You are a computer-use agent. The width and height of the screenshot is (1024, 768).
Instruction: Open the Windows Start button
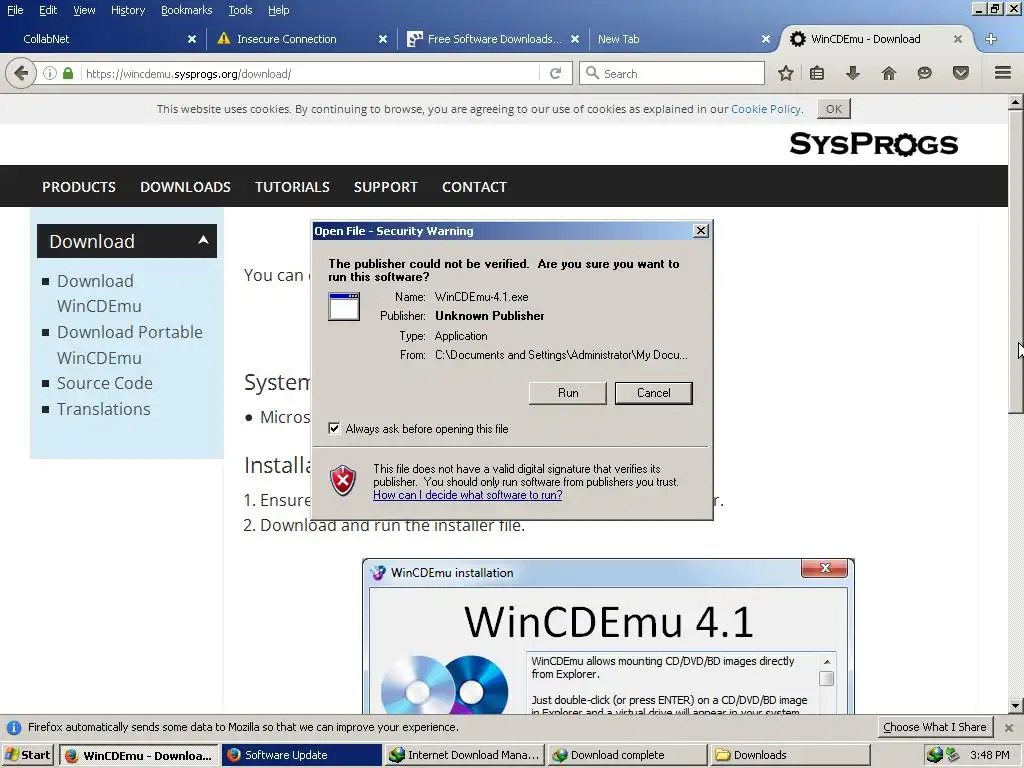pos(28,755)
